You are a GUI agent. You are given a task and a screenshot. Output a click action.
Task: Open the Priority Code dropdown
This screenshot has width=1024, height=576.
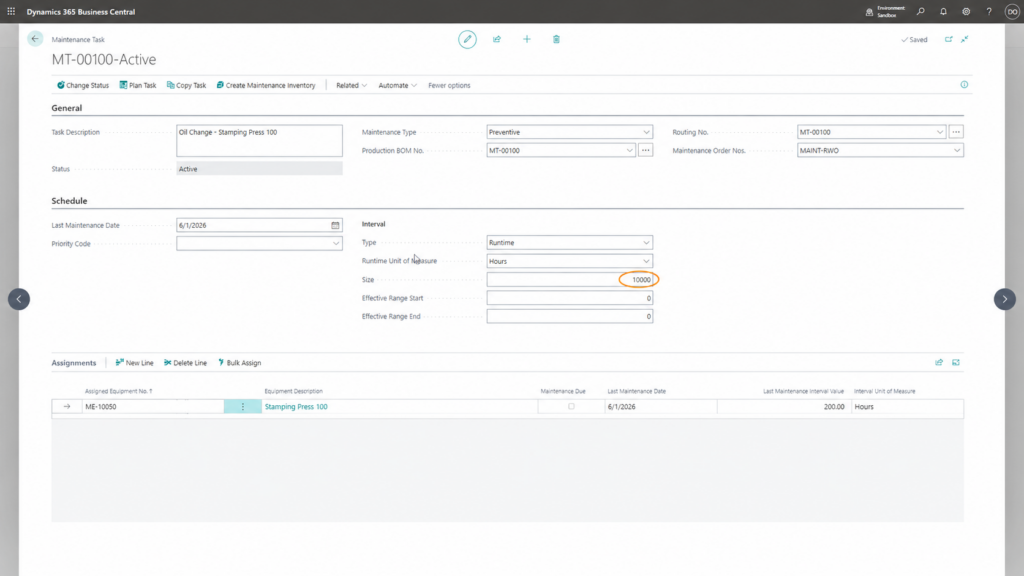click(336, 244)
